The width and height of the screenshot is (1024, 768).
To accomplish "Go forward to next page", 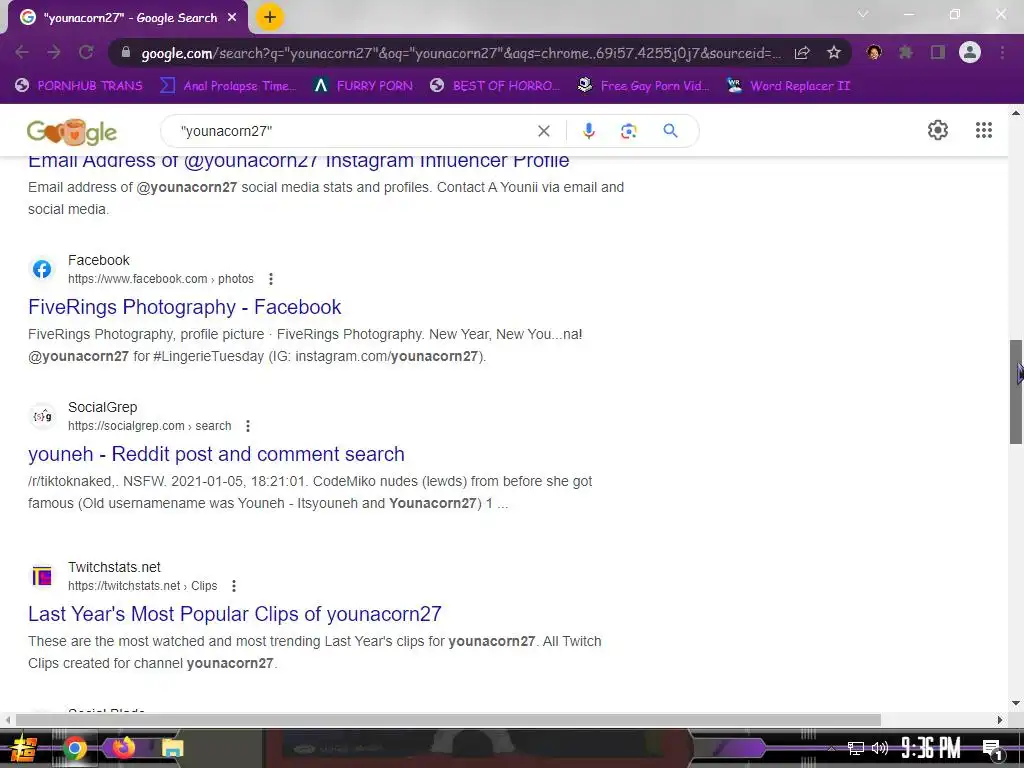I will (54, 53).
